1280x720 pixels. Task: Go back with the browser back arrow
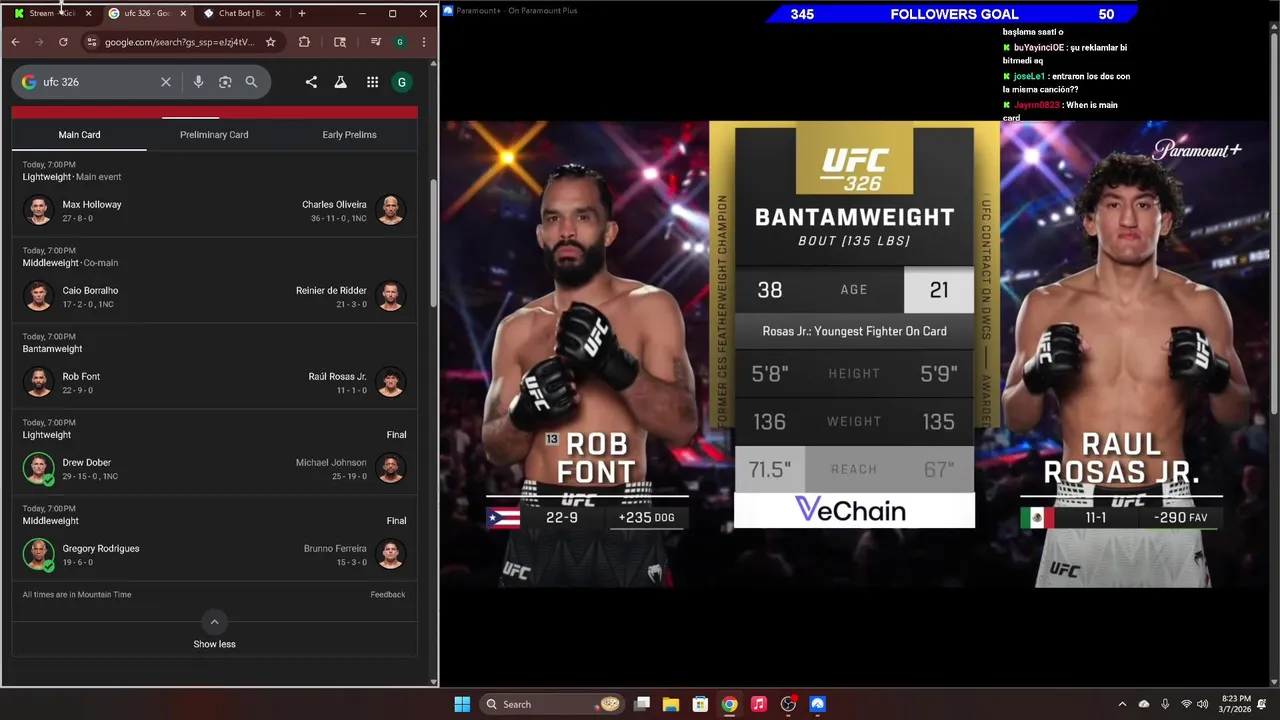(x=15, y=42)
